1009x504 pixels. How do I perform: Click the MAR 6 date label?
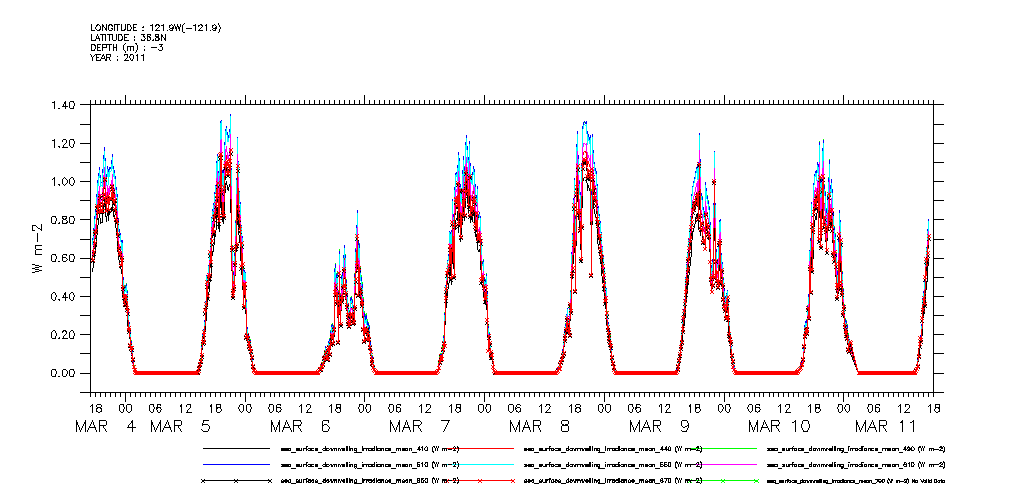(x=301, y=426)
